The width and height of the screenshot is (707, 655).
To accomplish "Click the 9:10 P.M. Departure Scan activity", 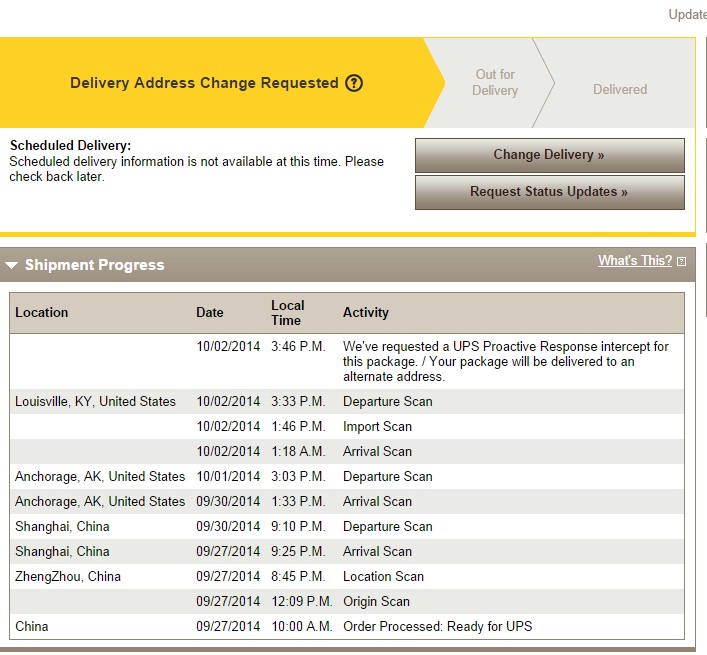I will [x=387, y=527].
